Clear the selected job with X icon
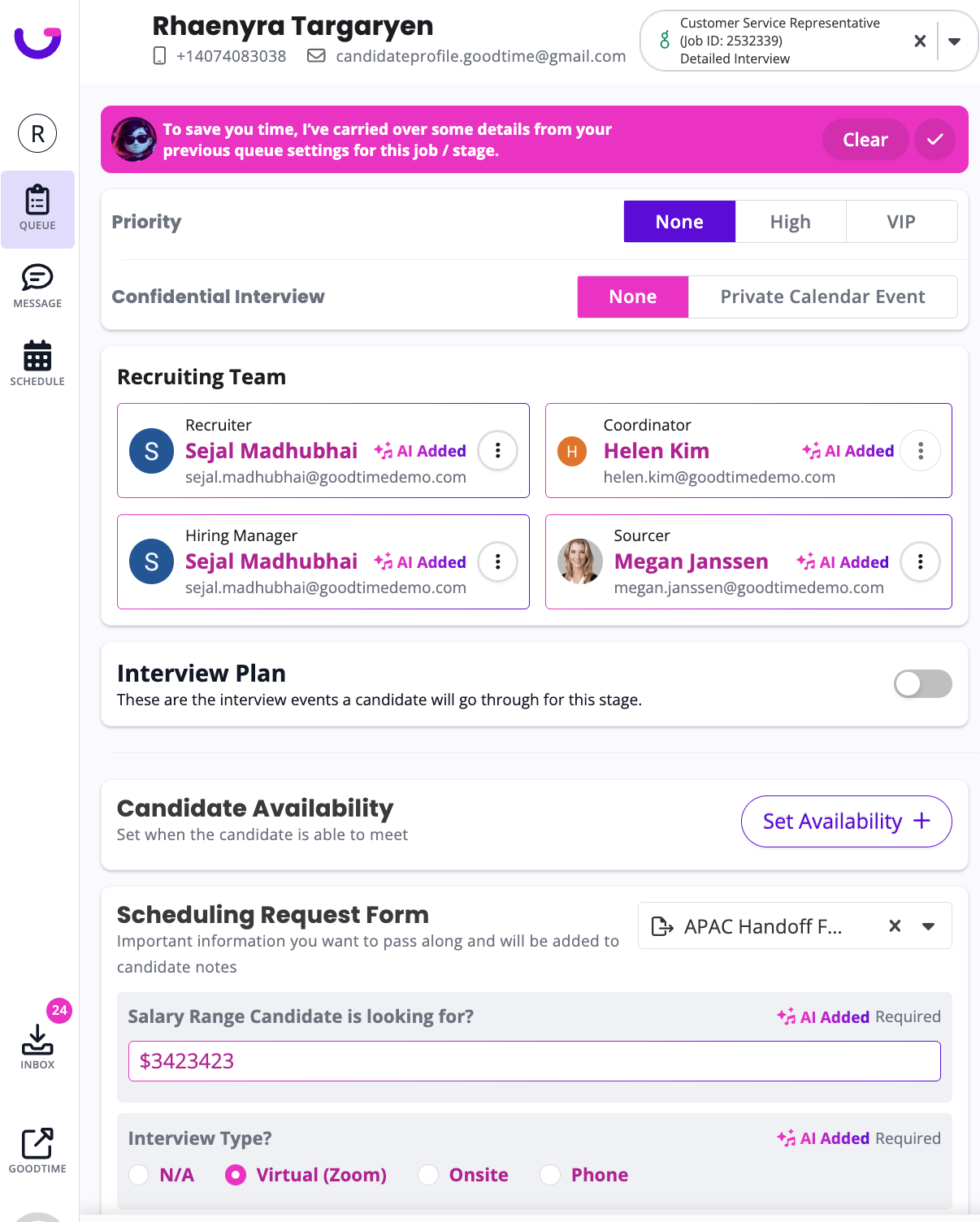 [x=920, y=41]
